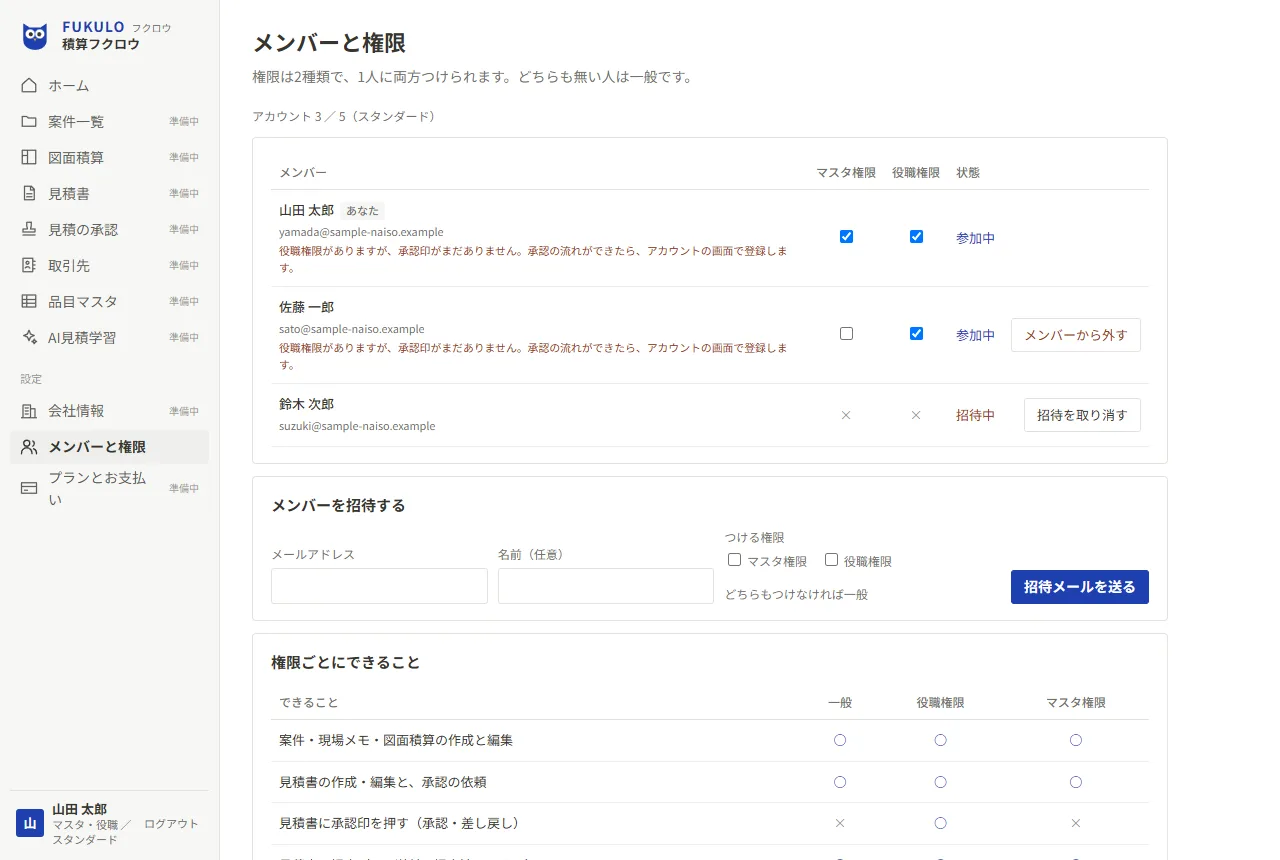Click 権限ごとにできること heading
This screenshot has width=1280, height=860.
coord(346,662)
